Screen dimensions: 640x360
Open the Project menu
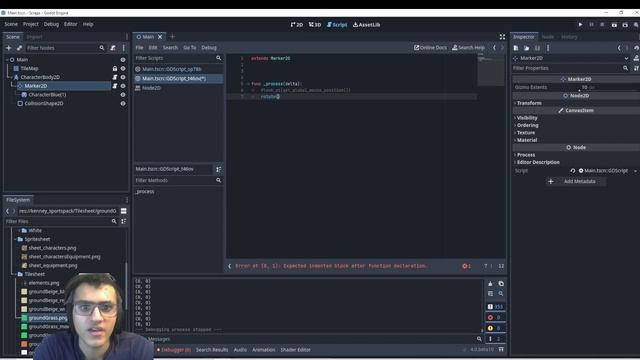pyautogui.click(x=31, y=24)
